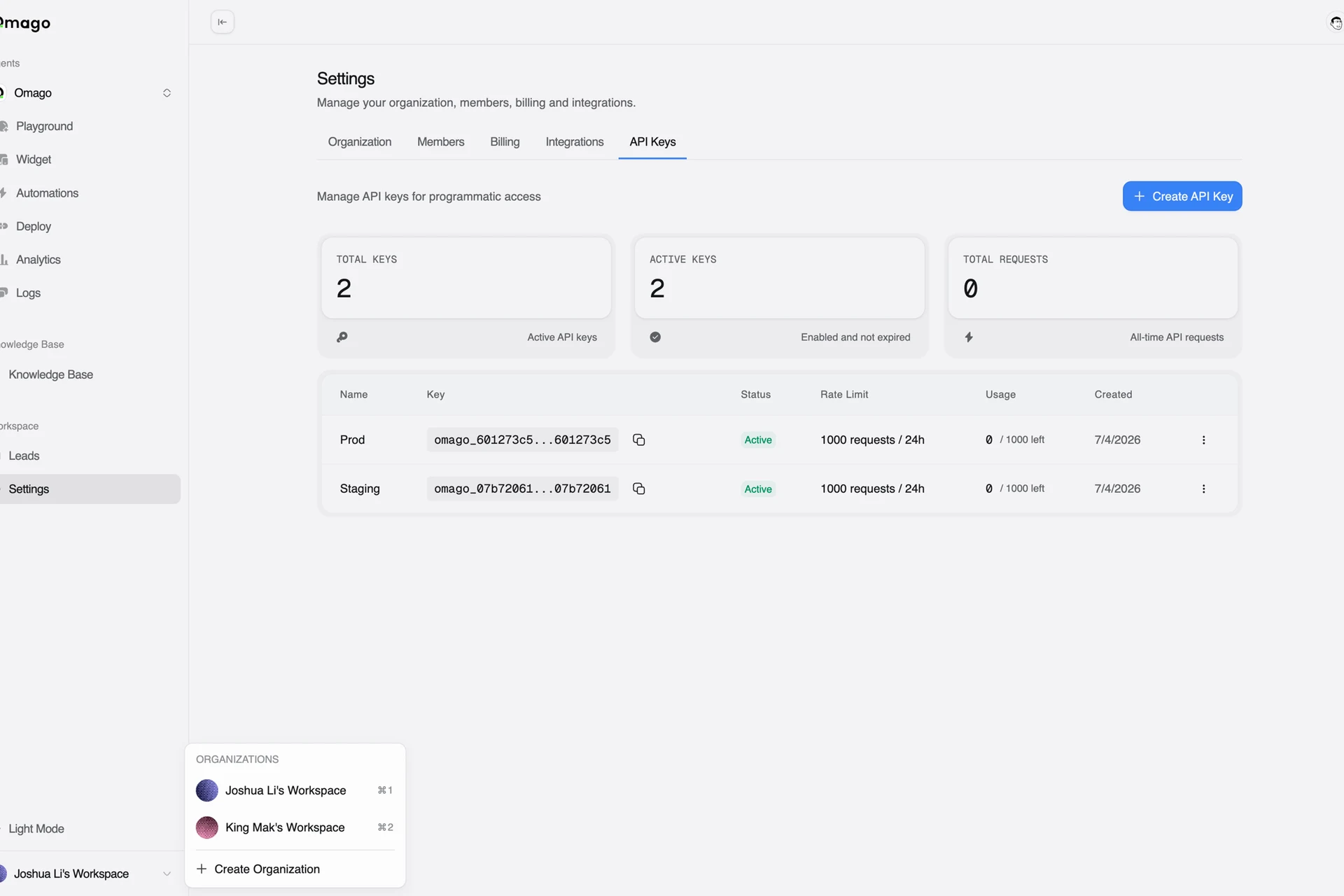Switch to the Members tab

click(440, 141)
